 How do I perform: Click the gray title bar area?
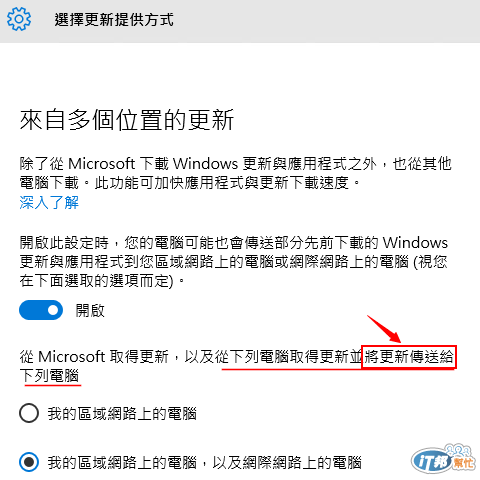point(240,21)
